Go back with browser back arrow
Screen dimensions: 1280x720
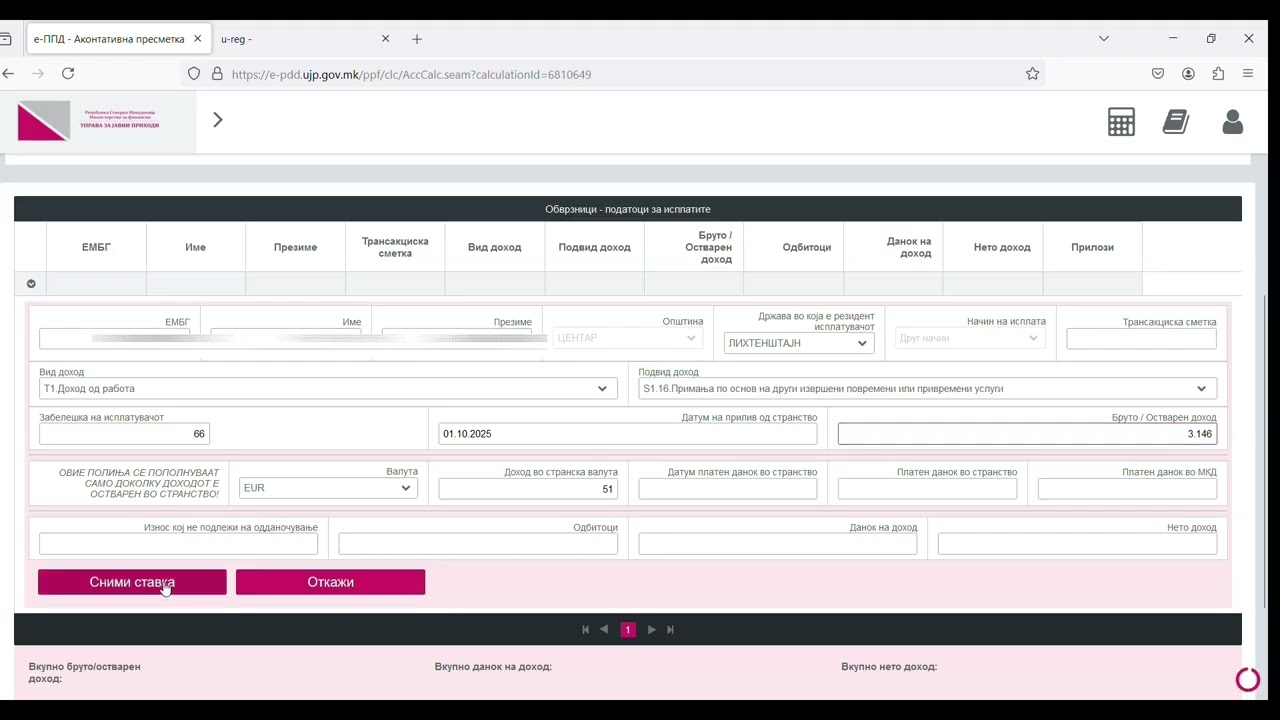(x=8, y=73)
